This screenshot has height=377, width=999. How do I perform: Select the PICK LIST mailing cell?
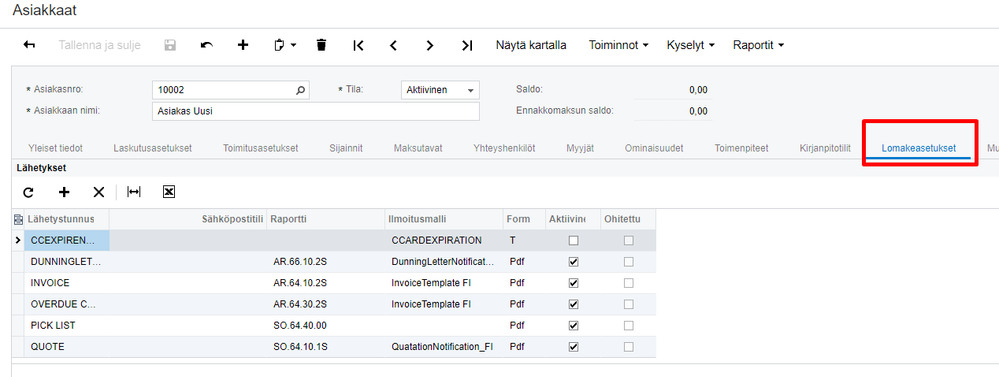(x=67, y=325)
